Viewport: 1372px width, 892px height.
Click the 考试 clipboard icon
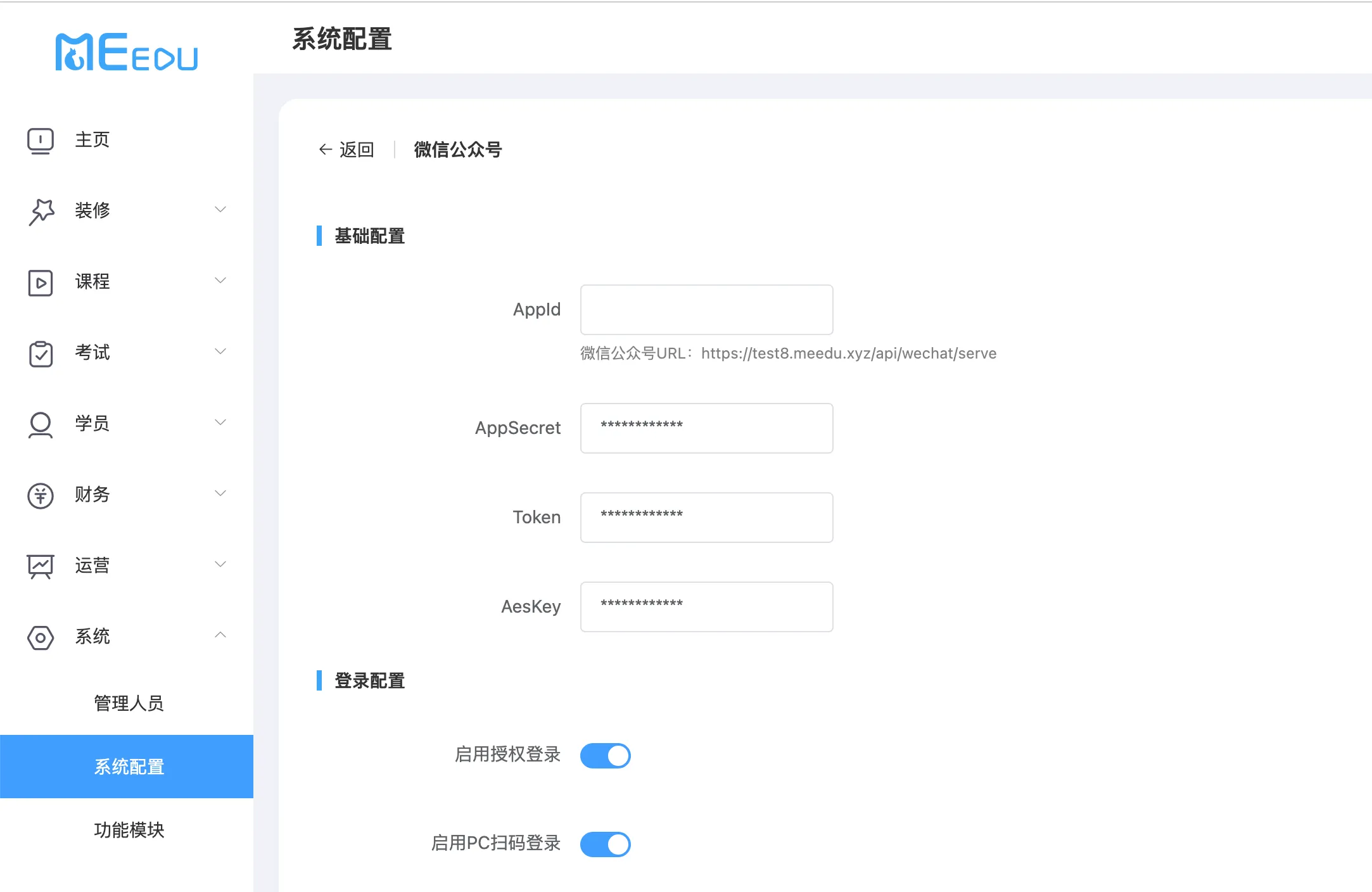click(41, 354)
